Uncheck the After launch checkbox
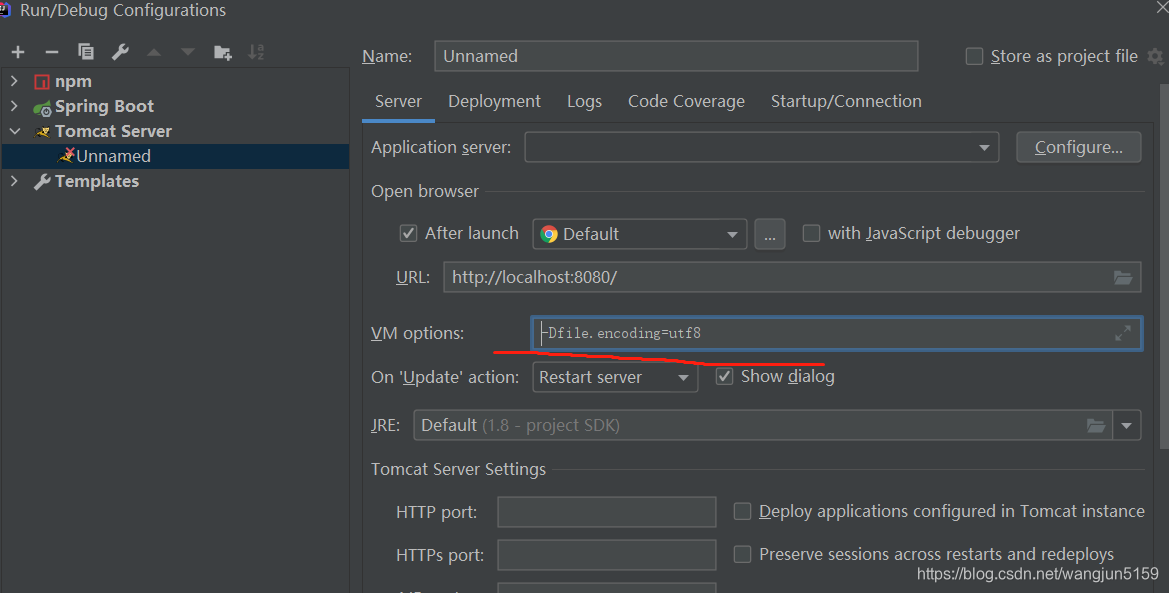Viewport: 1169px width, 593px height. (409, 233)
